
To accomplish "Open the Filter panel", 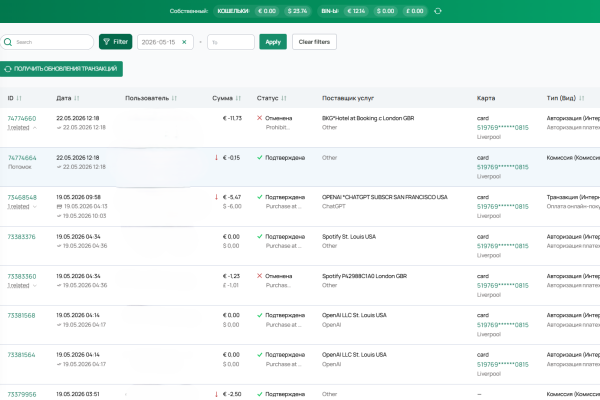I will [x=116, y=42].
